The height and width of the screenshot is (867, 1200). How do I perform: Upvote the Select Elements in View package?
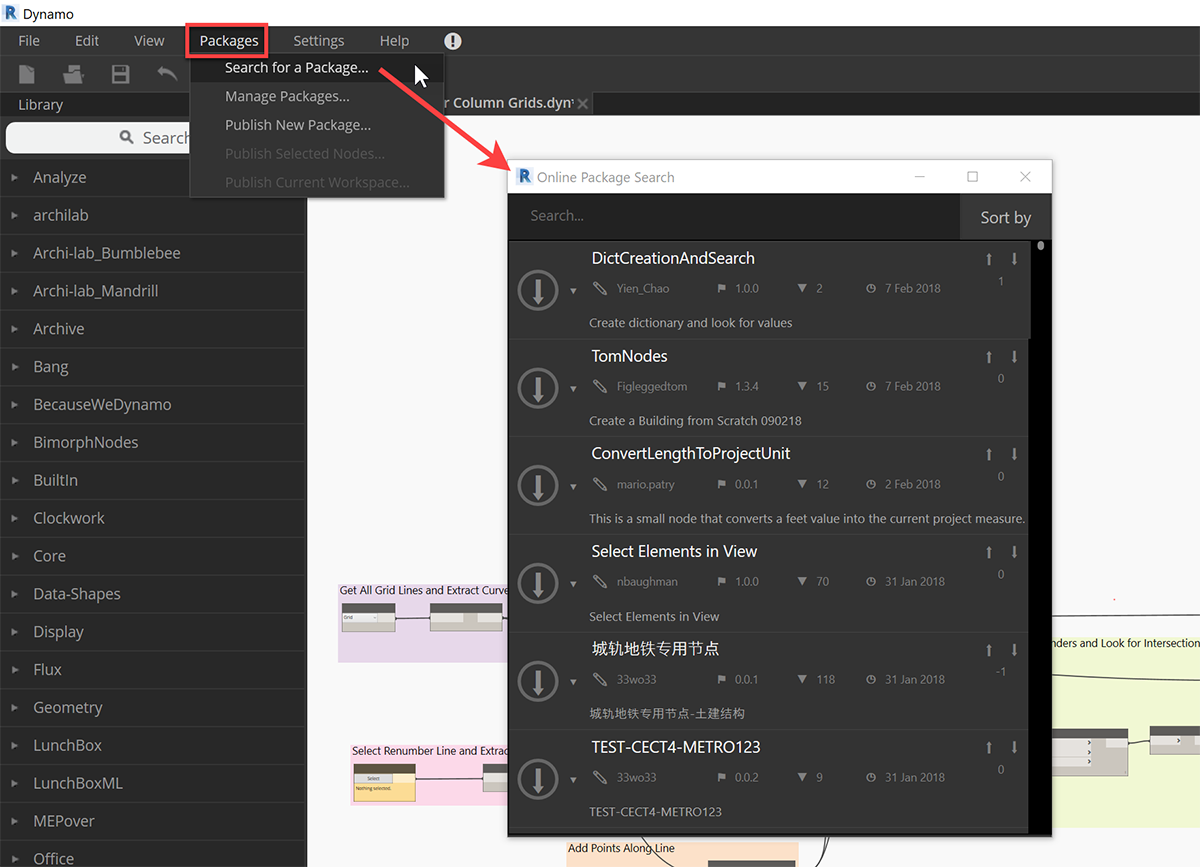tap(989, 552)
